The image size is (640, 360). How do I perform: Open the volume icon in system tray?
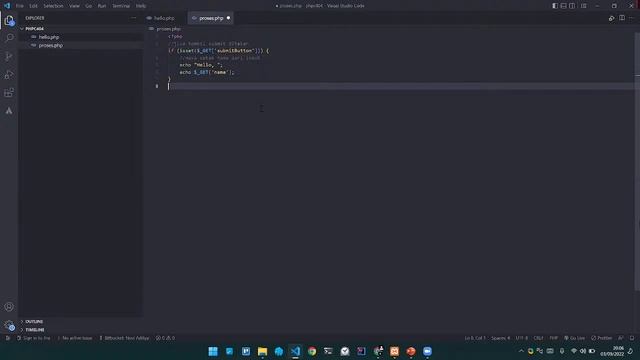pyautogui.click(x=583, y=351)
